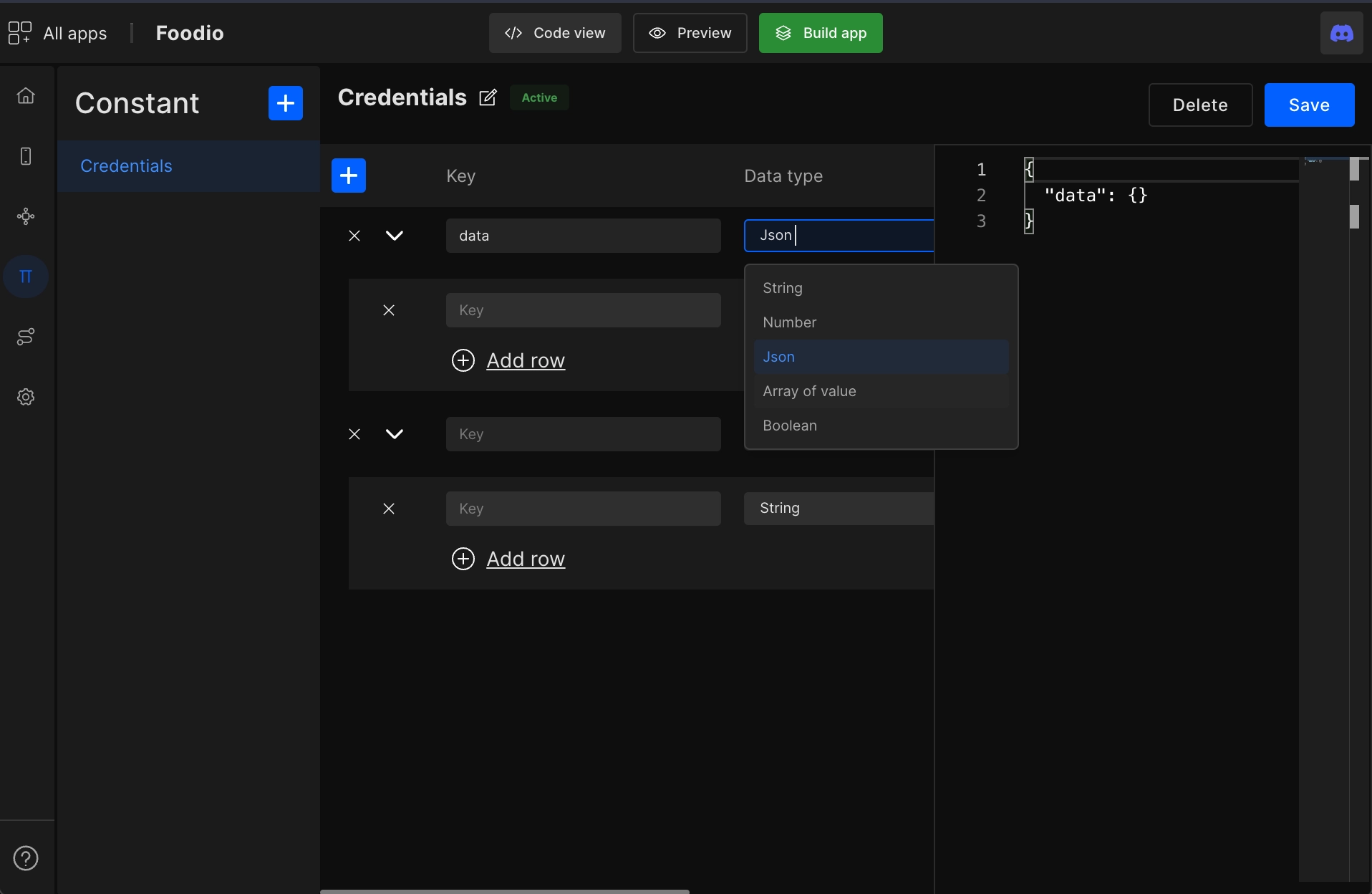Click the key field containing data
This screenshot has height=894, width=1372.
pyautogui.click(x=584, y=236)
